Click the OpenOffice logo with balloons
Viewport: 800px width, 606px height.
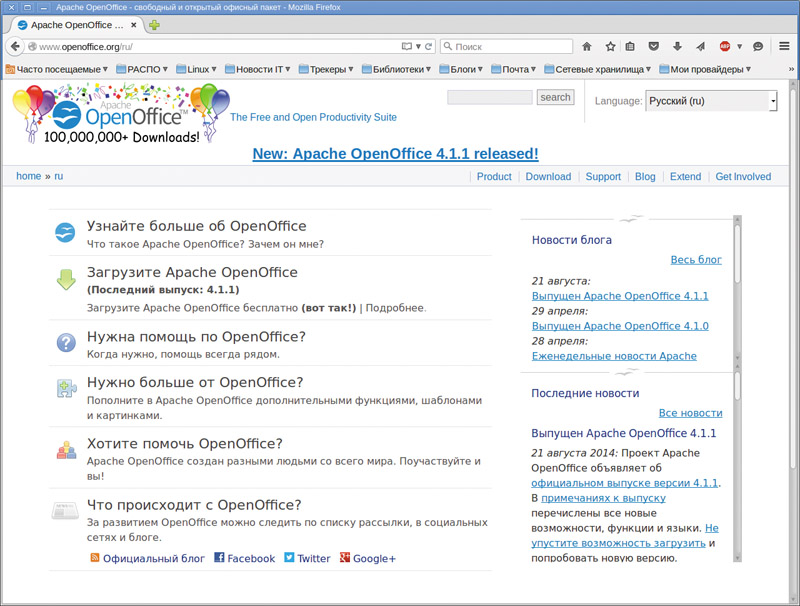121,114
